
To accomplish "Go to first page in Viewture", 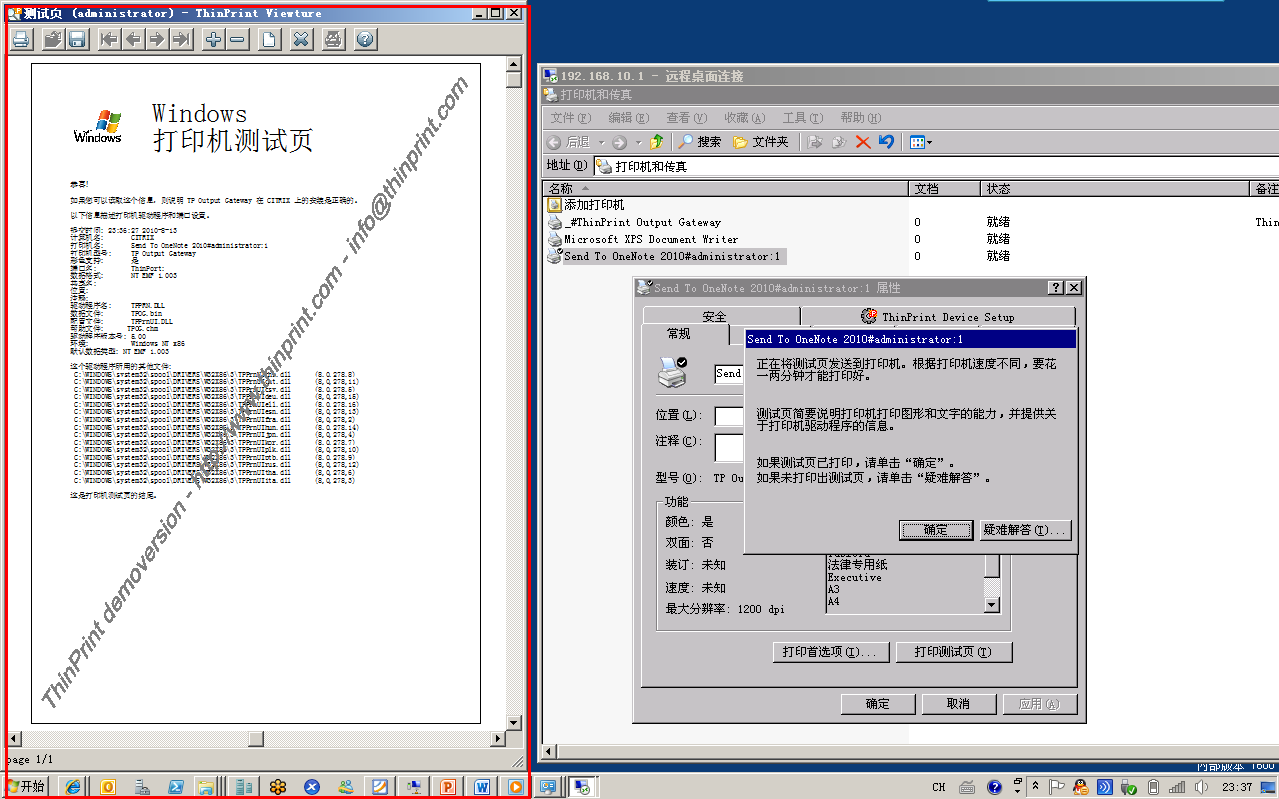I will tap(109, 39).
